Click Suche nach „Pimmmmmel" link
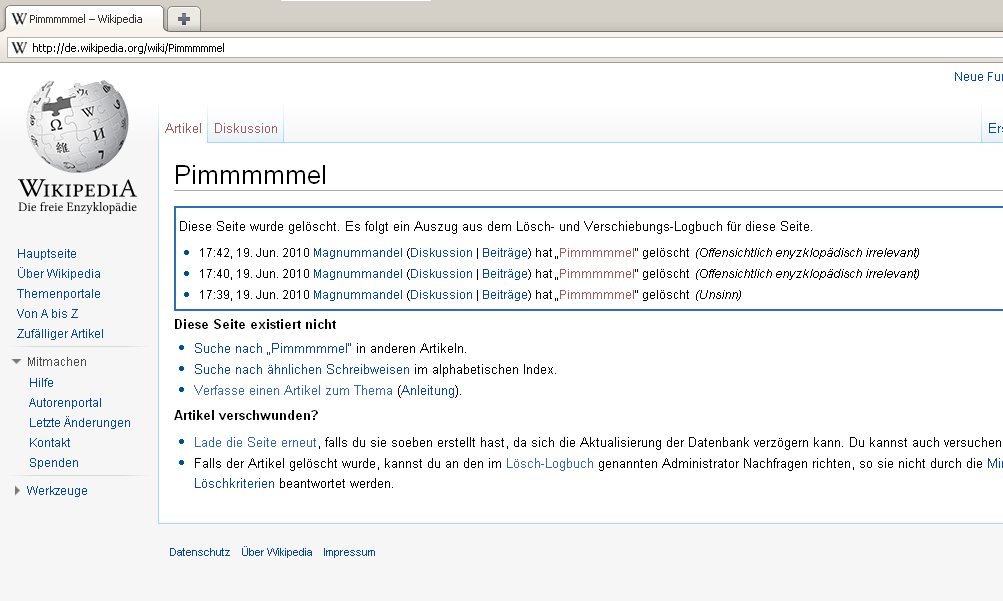This screenshot has width=1003, height=601. (272, 349)
